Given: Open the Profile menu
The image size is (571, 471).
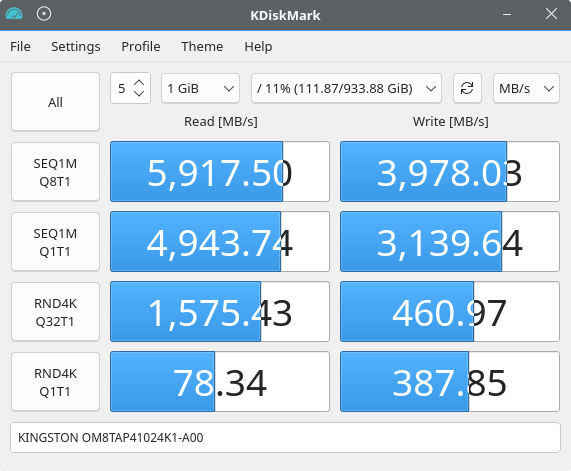Looking at the screenshot, I should coord(141,47).
